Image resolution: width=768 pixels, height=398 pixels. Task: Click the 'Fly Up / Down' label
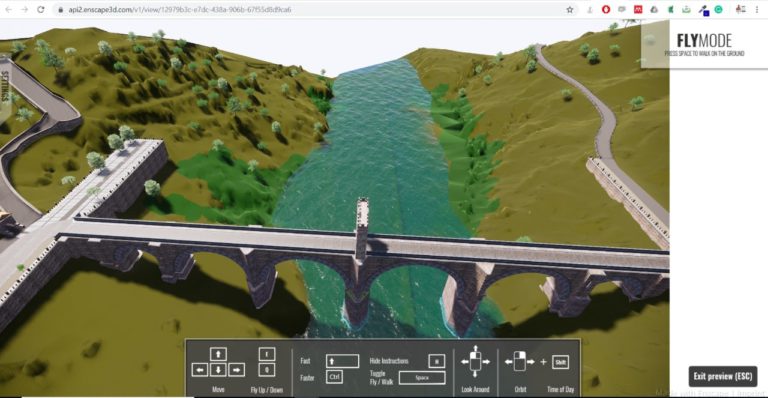pyautogui.click(x=267, y=390)
